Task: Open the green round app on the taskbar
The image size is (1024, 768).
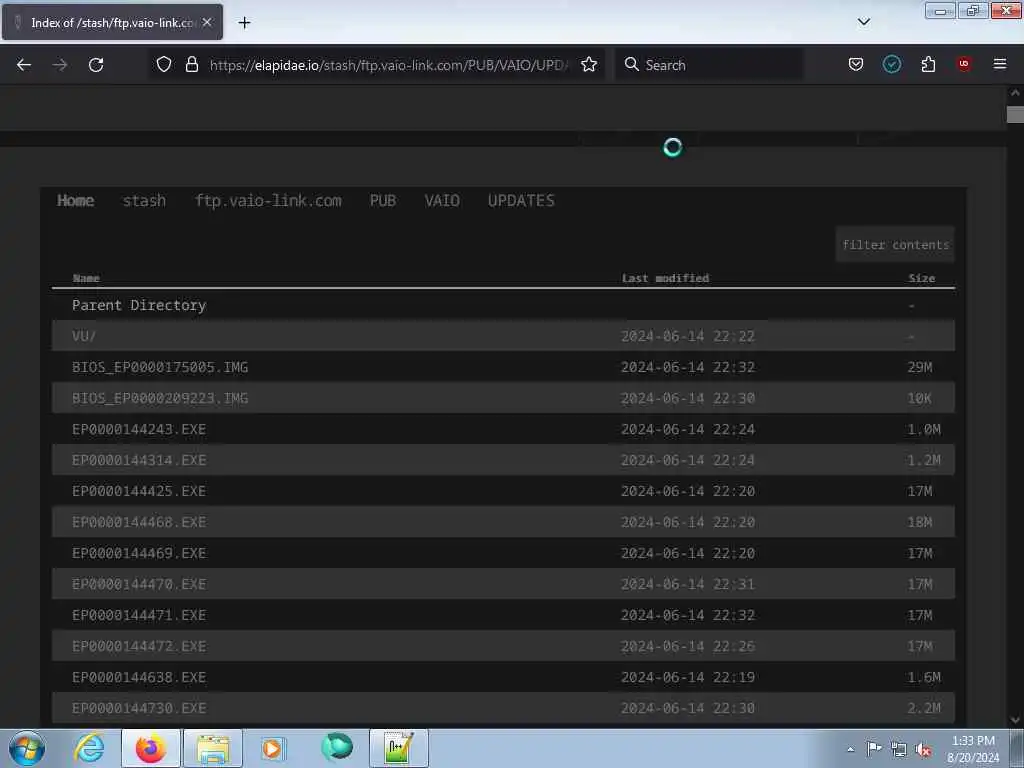Action: click(x=337, y=746)
